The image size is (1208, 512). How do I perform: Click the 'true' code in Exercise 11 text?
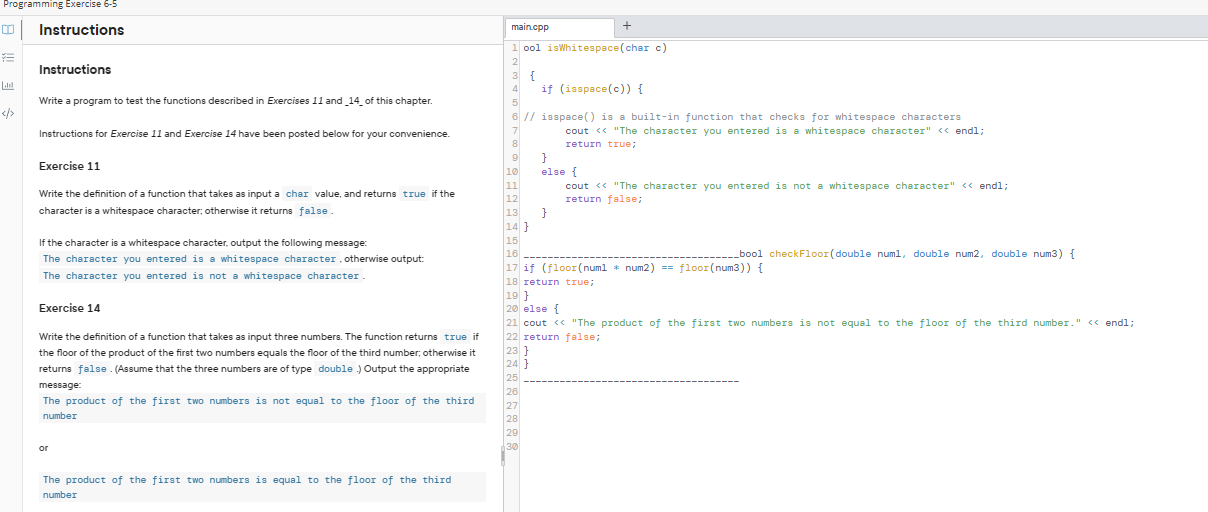coord(414,194)
